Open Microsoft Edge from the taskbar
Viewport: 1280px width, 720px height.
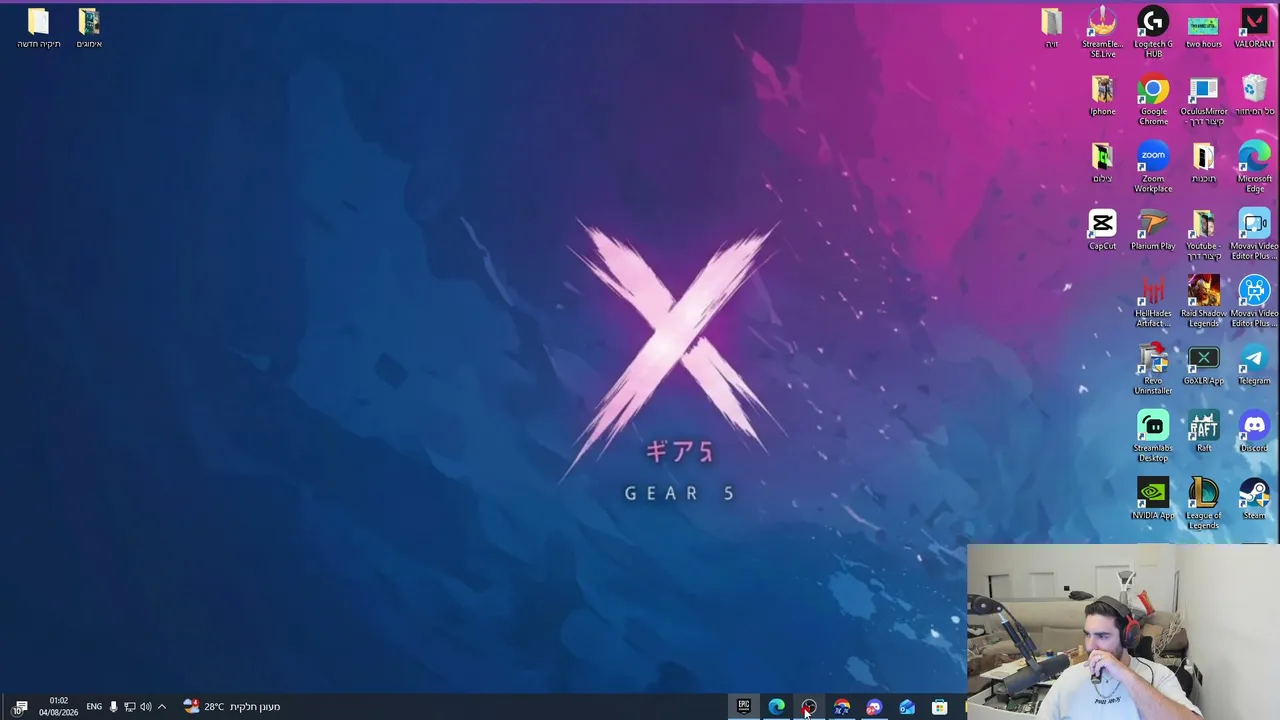coord(776,707)
